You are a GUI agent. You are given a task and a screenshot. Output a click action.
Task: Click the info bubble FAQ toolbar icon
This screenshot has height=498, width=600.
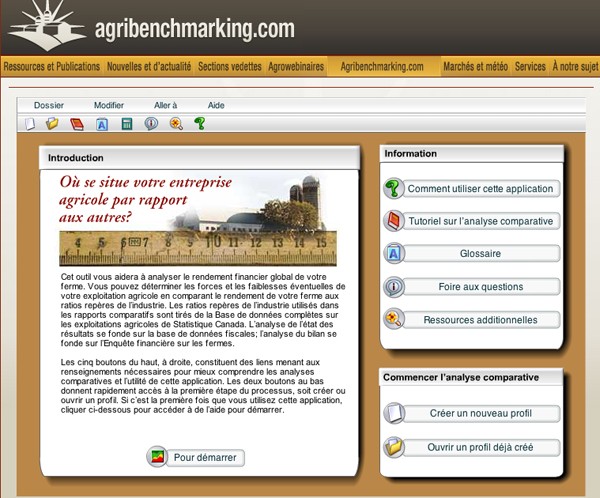[151, 124]
